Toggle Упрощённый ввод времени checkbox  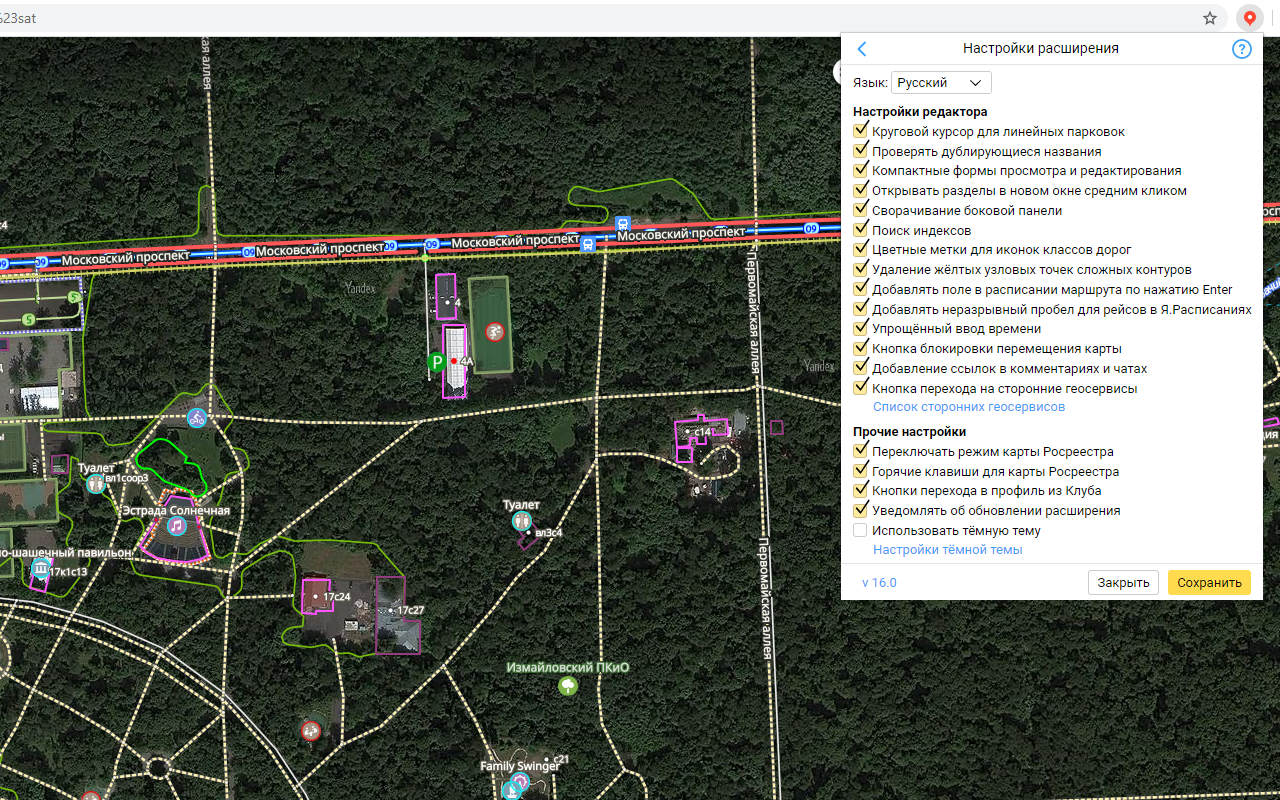pos(860,328)
